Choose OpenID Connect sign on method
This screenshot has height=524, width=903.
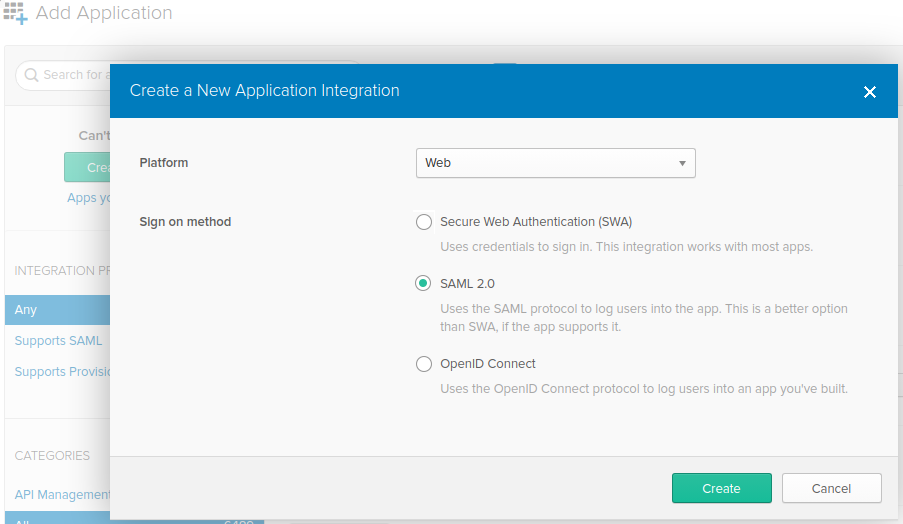424,364
